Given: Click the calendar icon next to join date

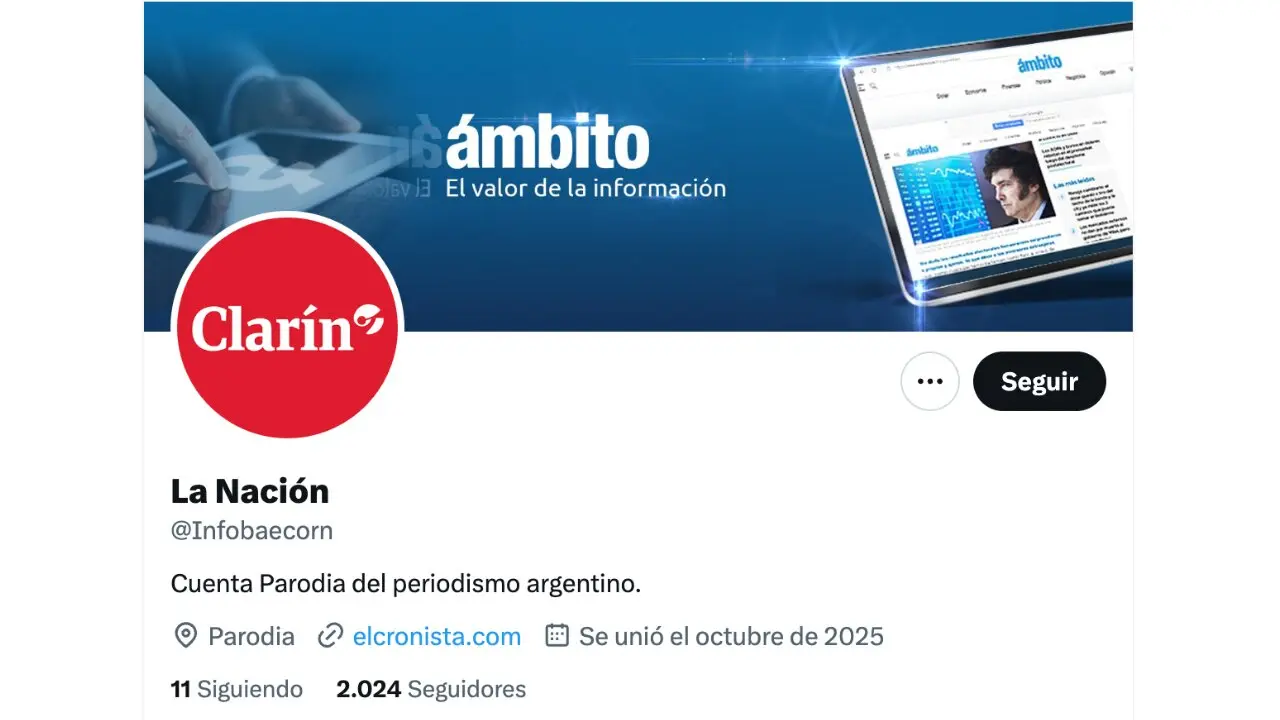Looking at the screenshot, I should click(x=557, y=636).
